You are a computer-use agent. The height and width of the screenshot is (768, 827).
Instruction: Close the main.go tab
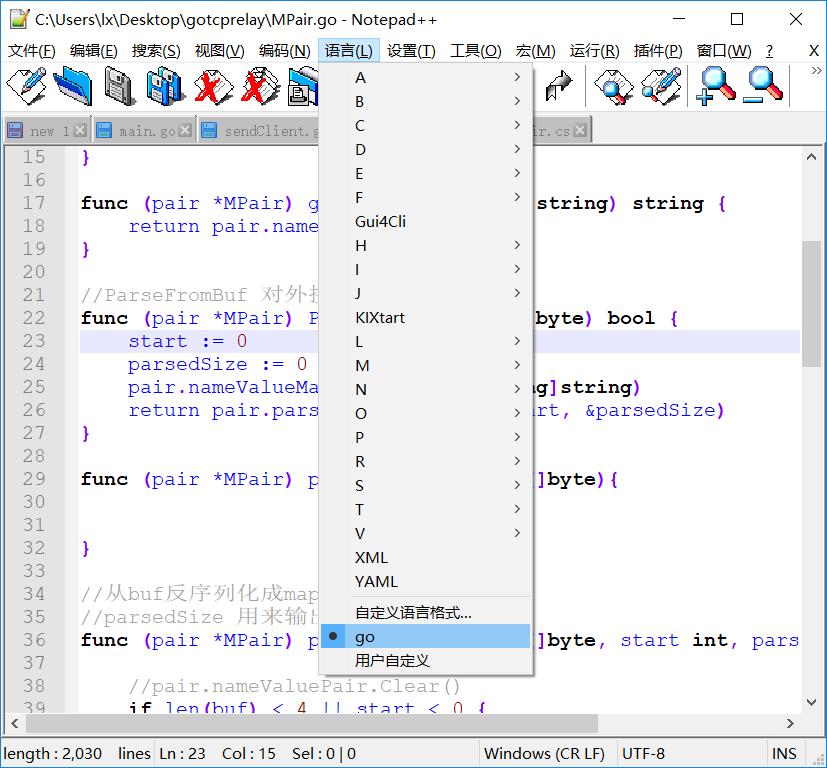(x=185, y=130)
